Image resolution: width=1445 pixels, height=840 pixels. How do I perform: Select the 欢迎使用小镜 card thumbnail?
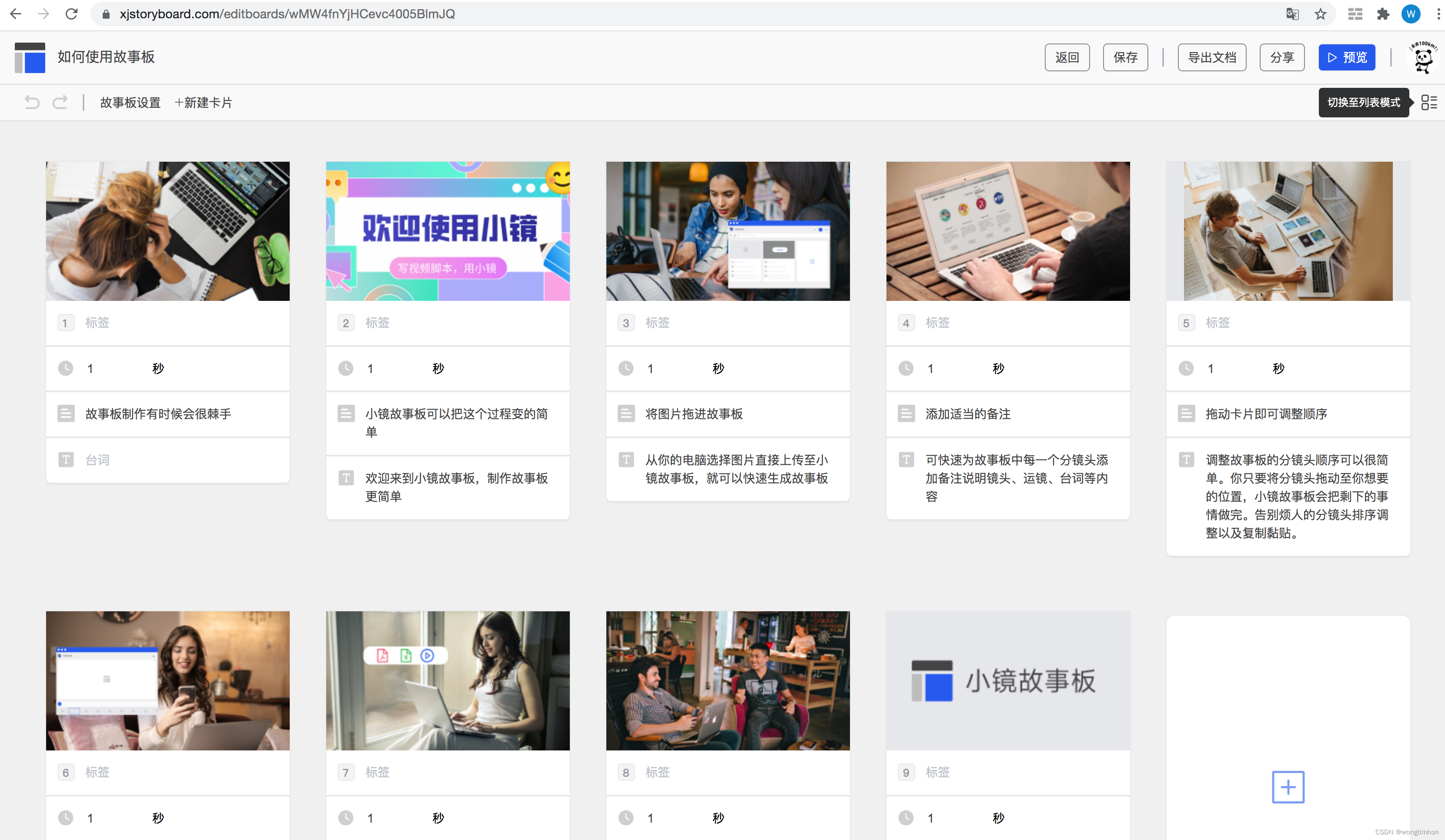point(447,231)
